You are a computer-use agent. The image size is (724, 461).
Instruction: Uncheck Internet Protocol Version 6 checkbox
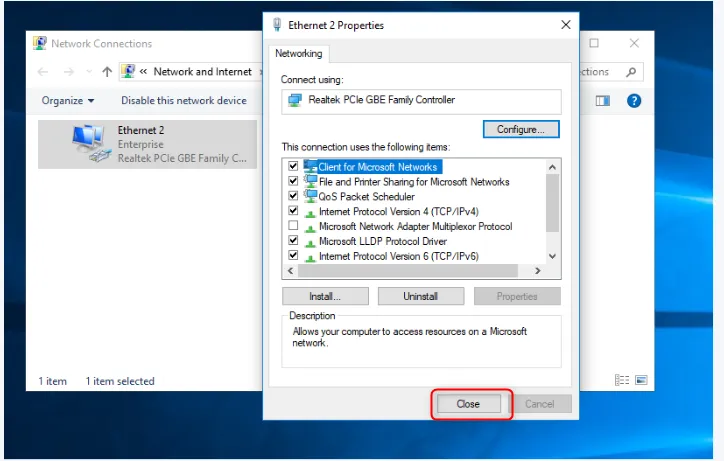click(293, 255)
